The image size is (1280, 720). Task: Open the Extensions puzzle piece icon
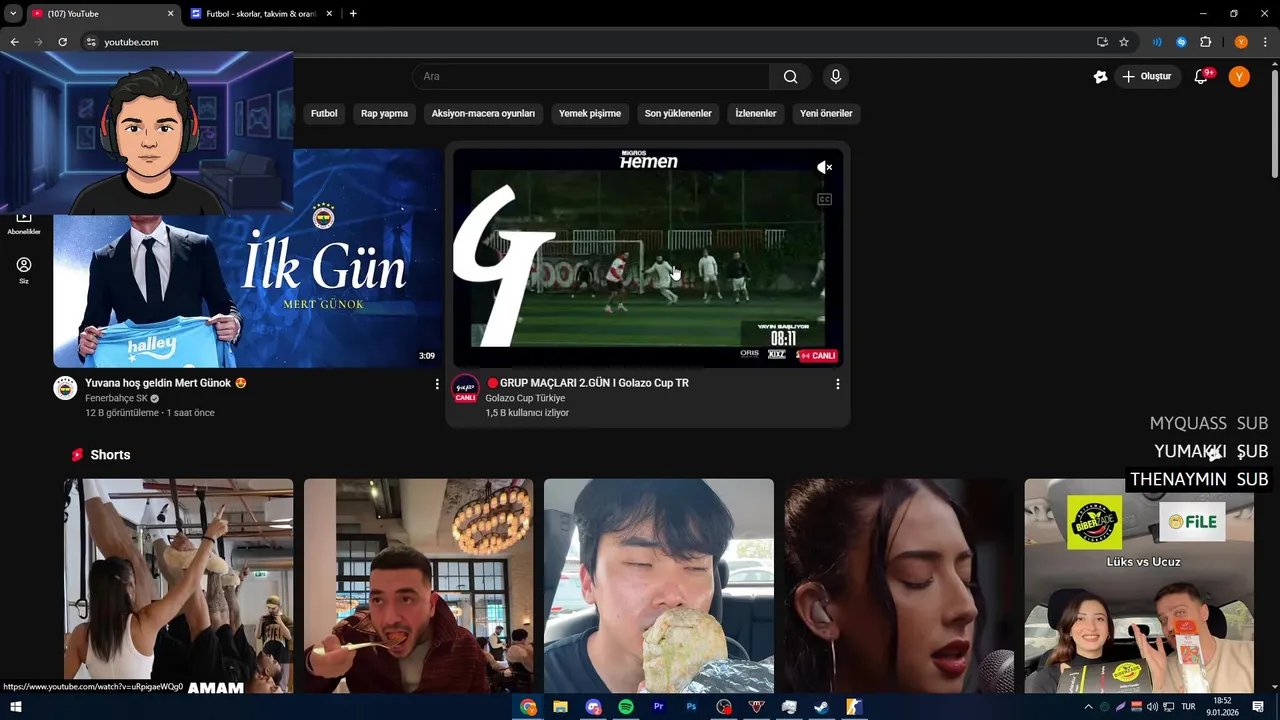pyautogui.click(x=1205, y=42)
